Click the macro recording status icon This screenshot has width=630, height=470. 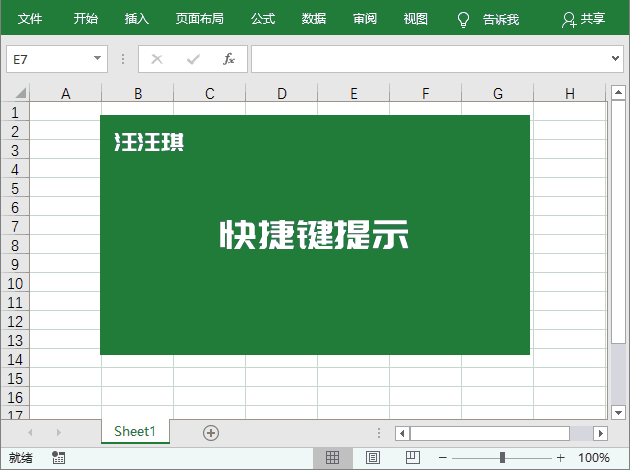[x=58, y=457]
